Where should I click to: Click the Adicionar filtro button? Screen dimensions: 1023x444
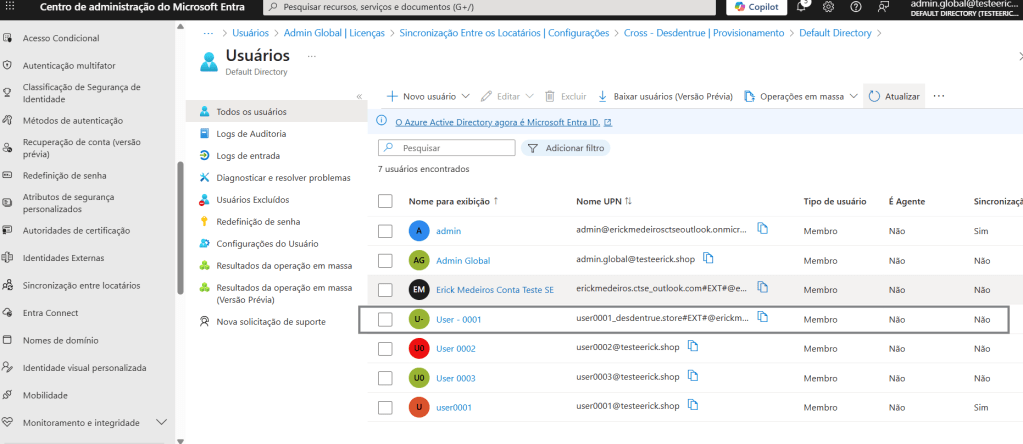[x=564, y=148]
